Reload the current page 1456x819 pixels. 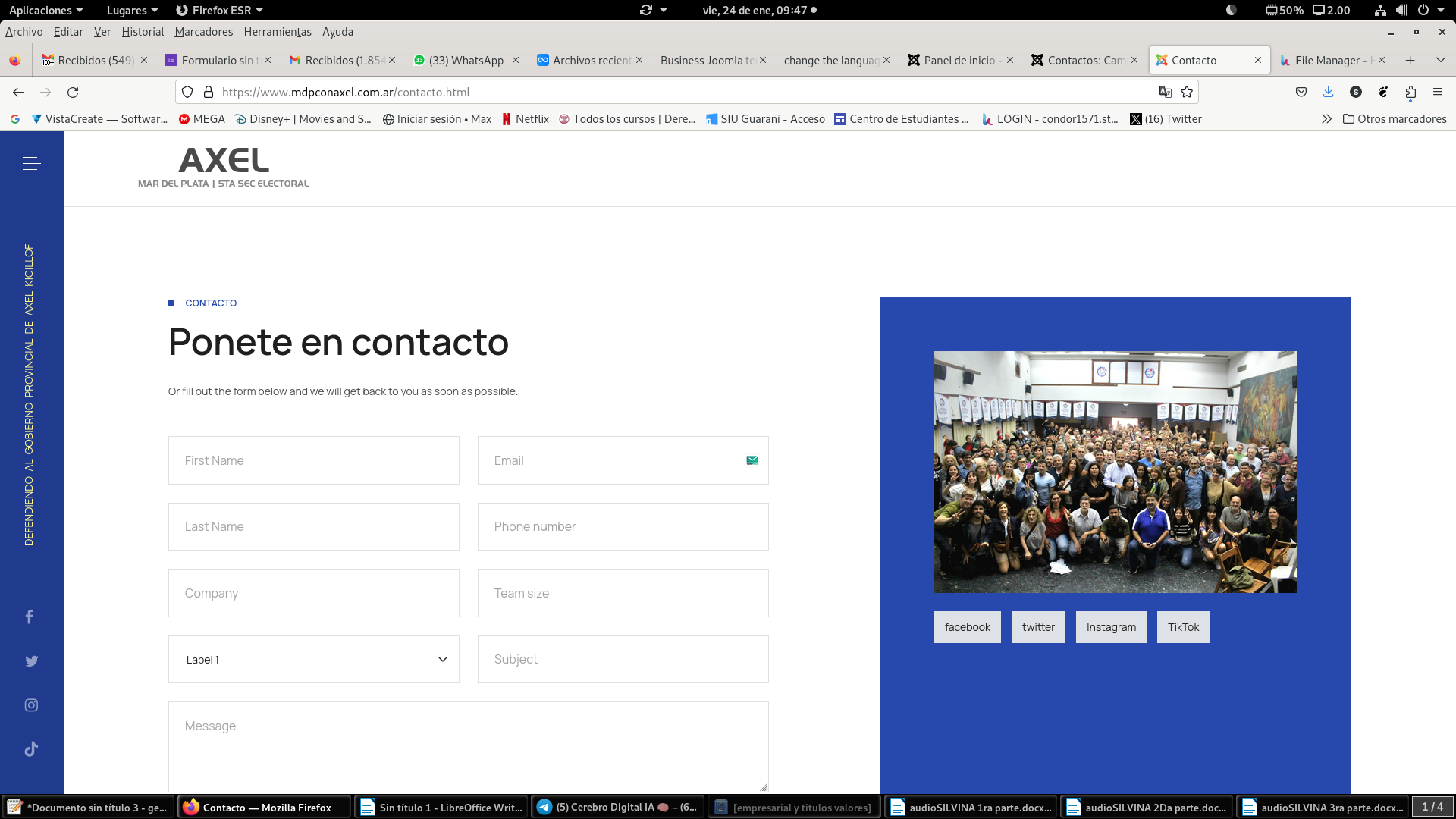click(x=73, y=92)
